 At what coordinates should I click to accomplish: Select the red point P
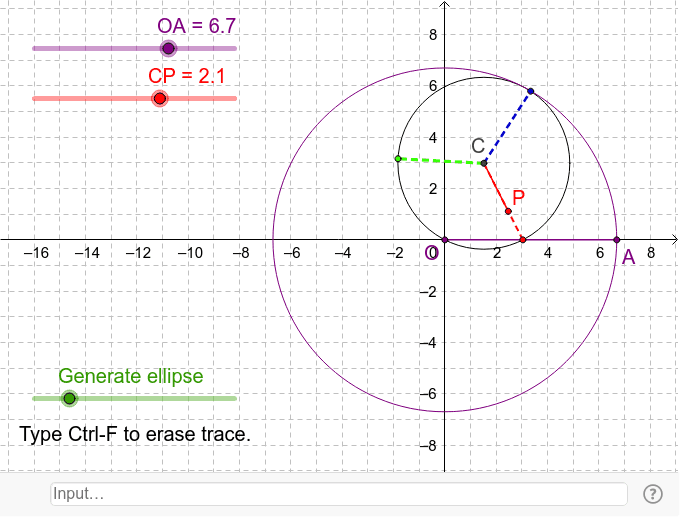tap(508, 211)
